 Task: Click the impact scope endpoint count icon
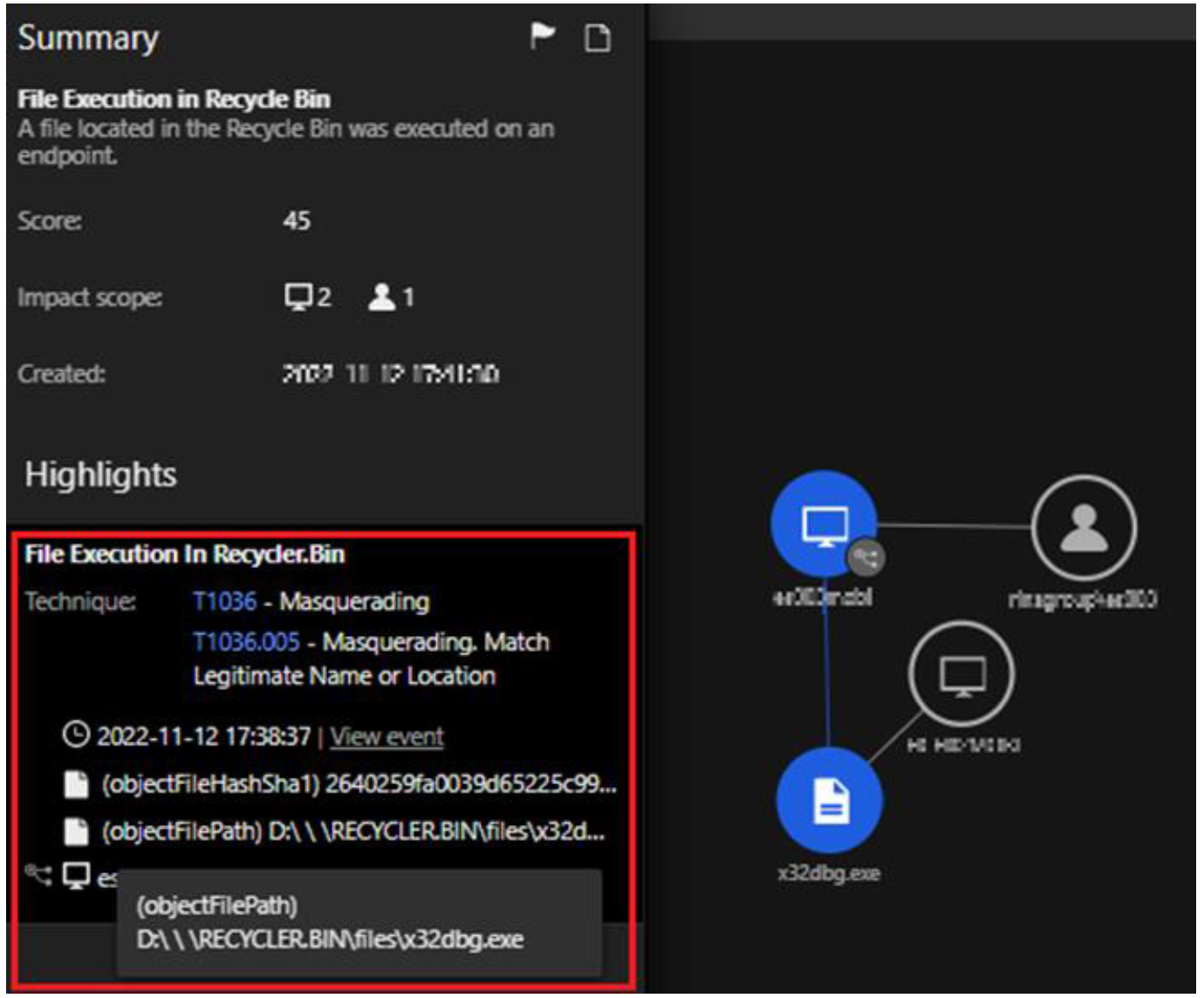[298, 297]
